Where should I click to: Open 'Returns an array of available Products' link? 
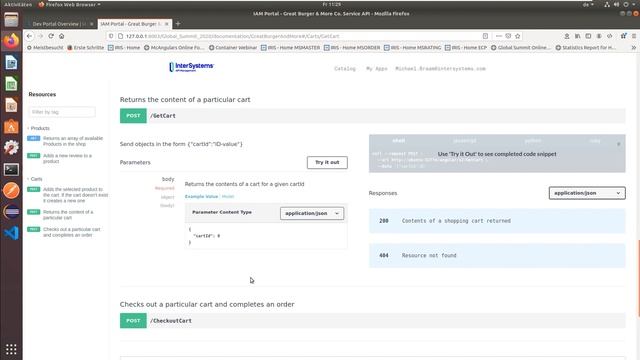click(x=65, y=141)
